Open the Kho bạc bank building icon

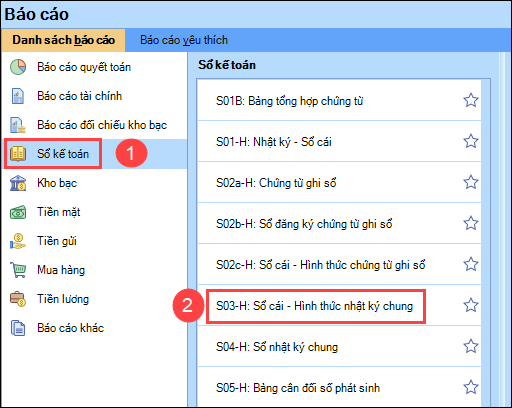pyautogui.click(x=18, y=183)
